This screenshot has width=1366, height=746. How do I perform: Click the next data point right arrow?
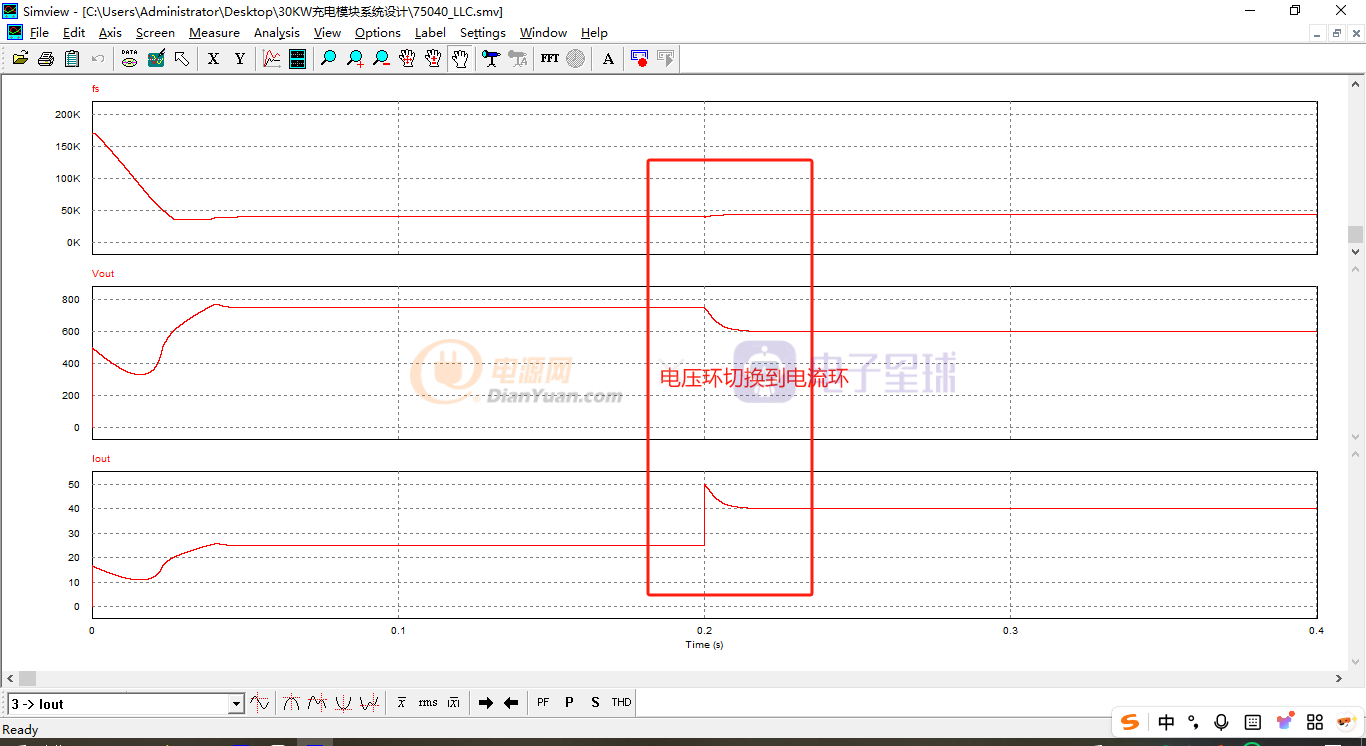coord(486,703)
